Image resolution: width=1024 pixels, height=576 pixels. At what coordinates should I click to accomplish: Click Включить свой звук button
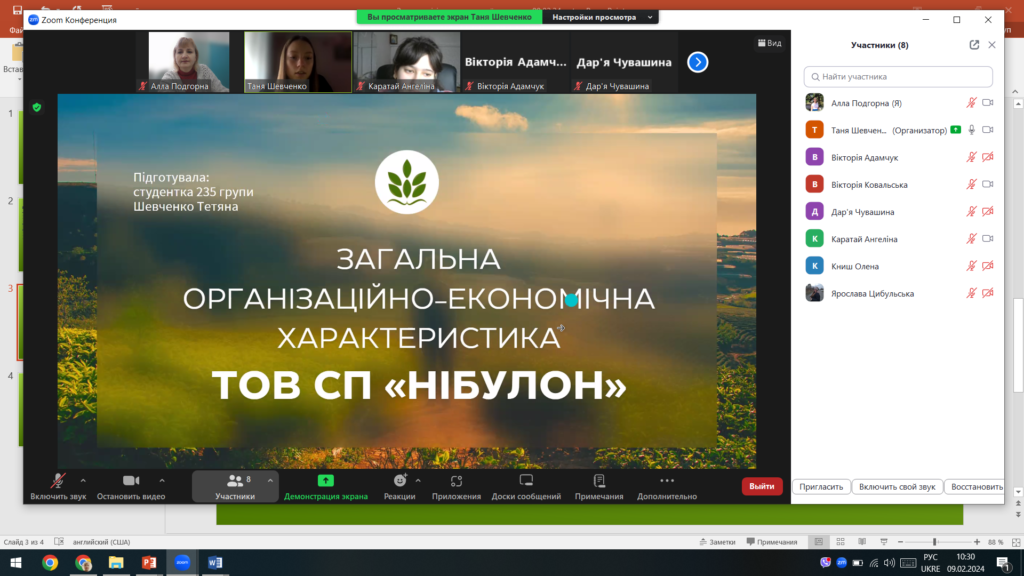[x=897, y=487]
